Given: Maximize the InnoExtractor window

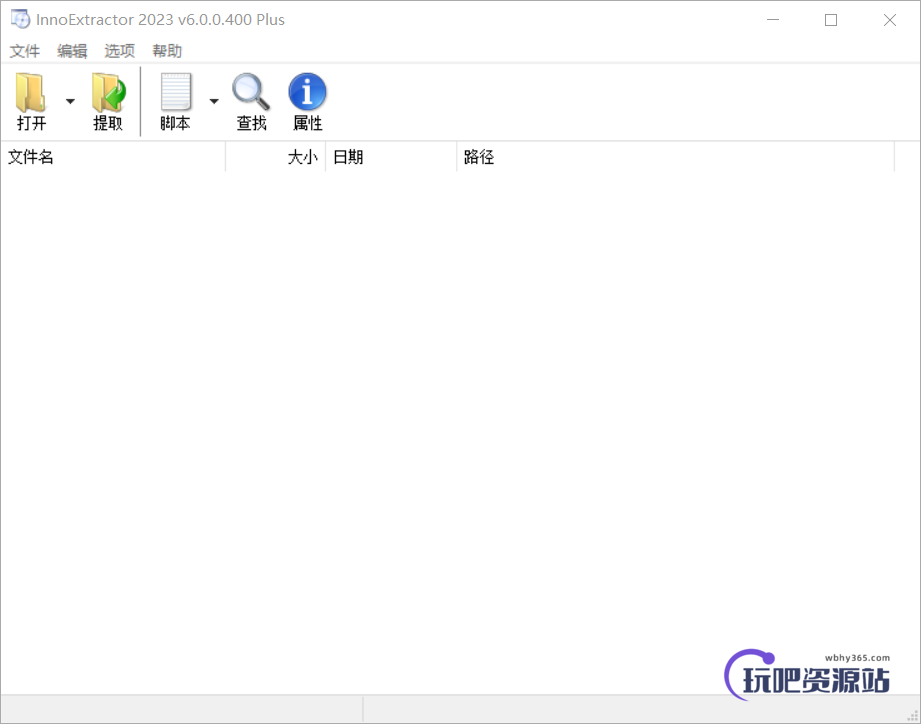Looking at the screenshot, I should [x=831, y=20].
